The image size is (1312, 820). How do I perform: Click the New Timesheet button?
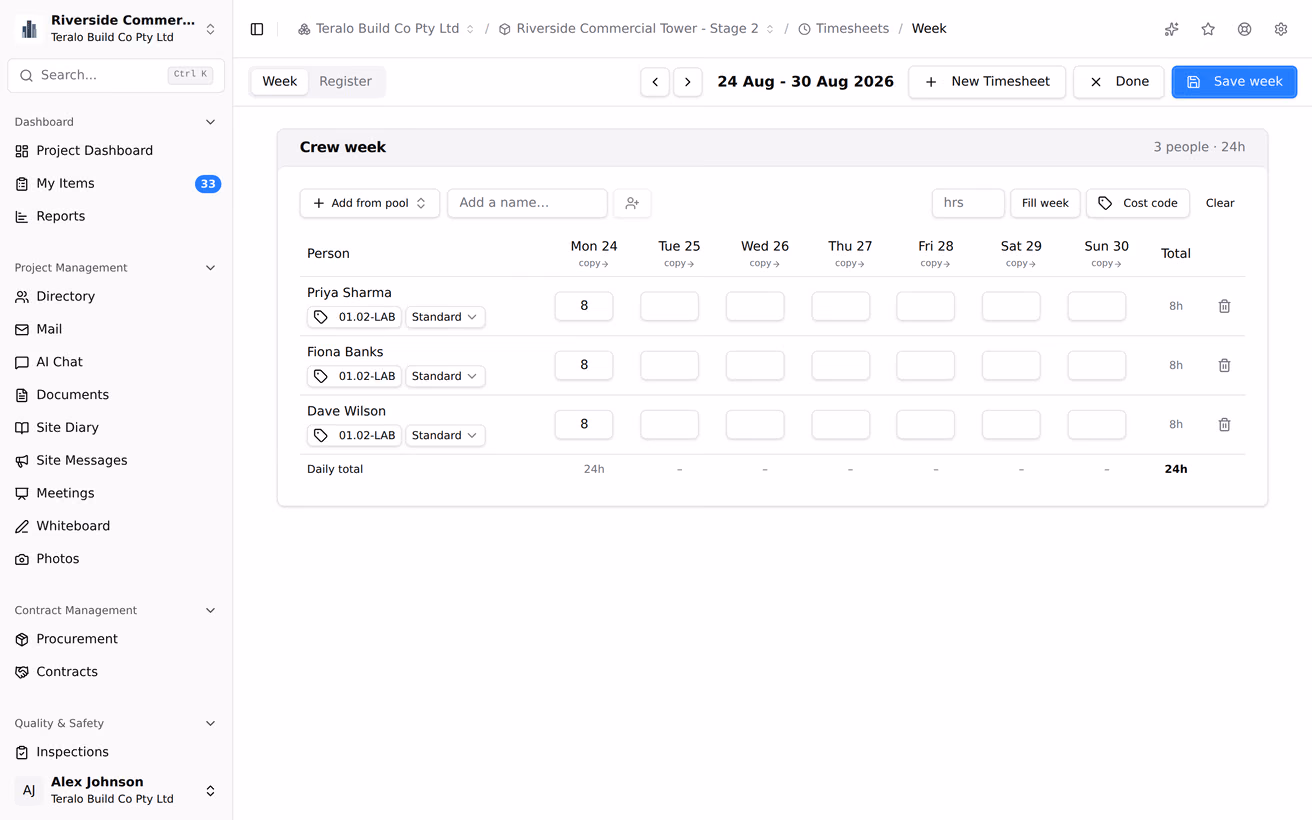pyautogui.click(x=987, y=82)
